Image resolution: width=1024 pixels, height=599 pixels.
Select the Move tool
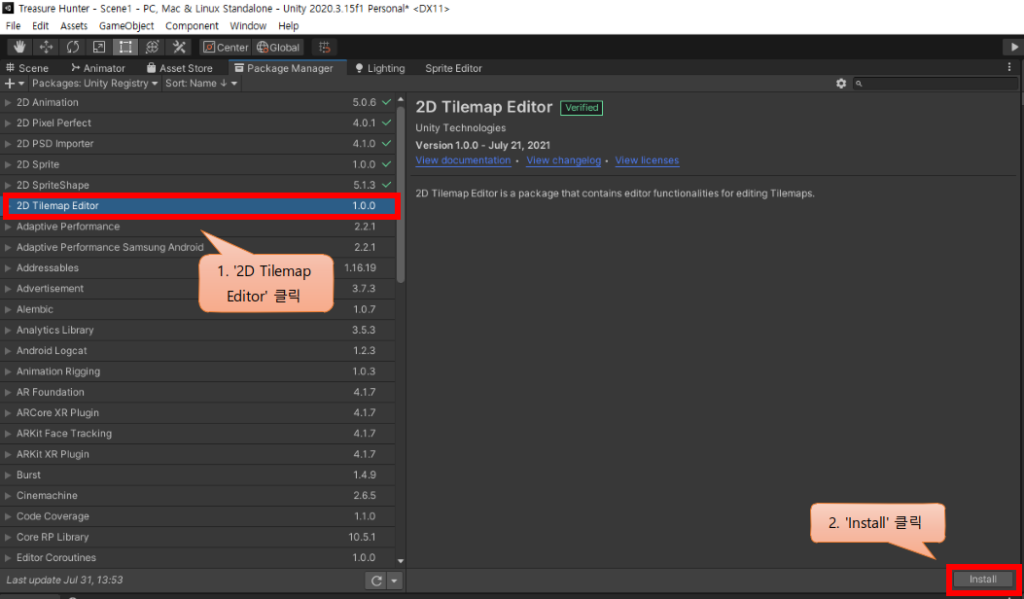point(46,47)
